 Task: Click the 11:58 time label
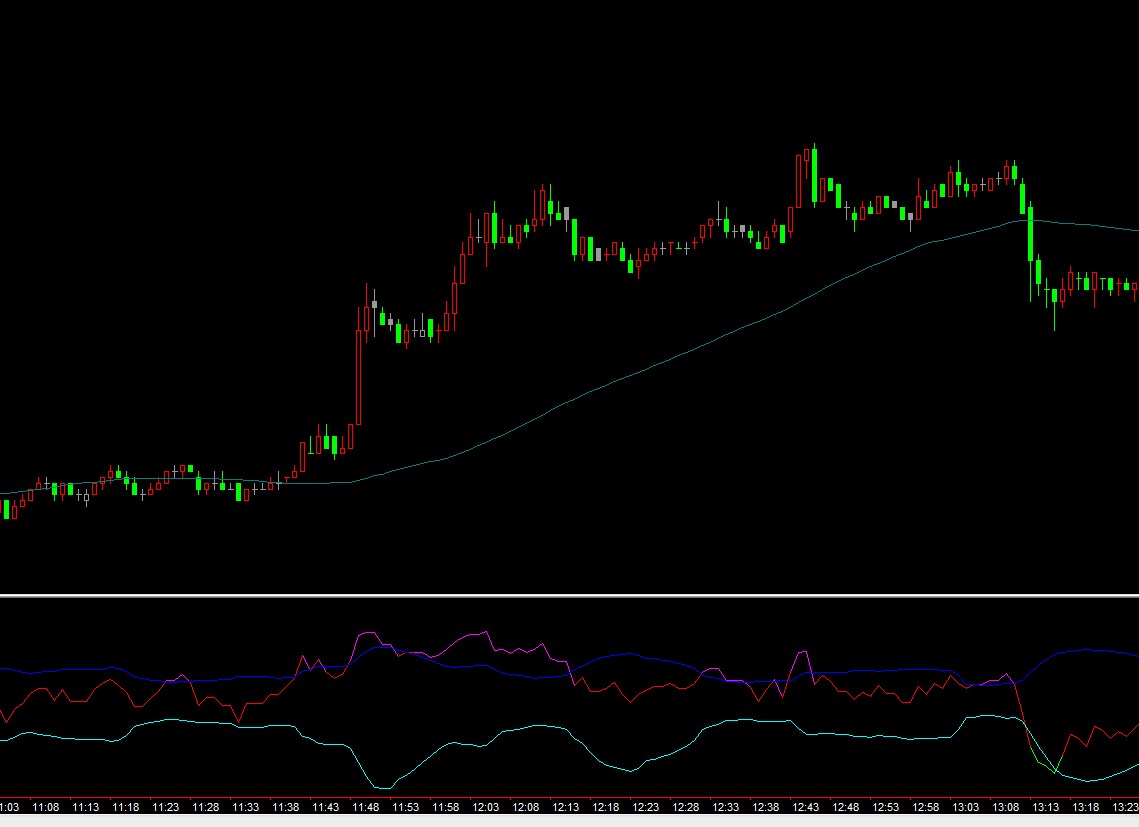445,807
